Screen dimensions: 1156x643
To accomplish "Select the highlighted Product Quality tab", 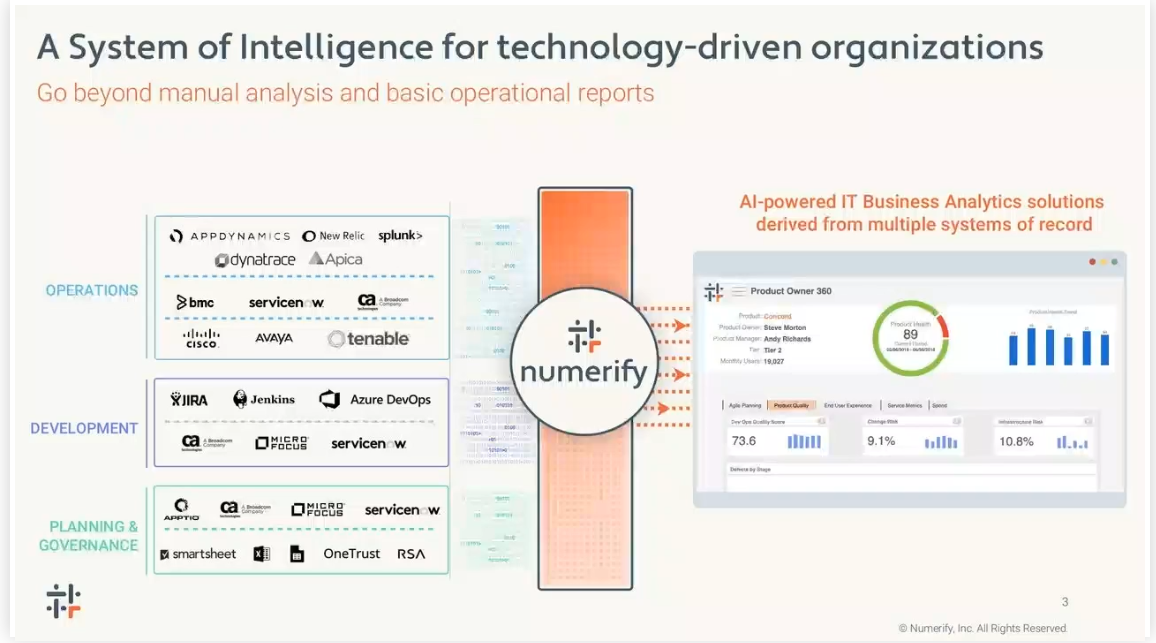I will click(x=791, y=406).
